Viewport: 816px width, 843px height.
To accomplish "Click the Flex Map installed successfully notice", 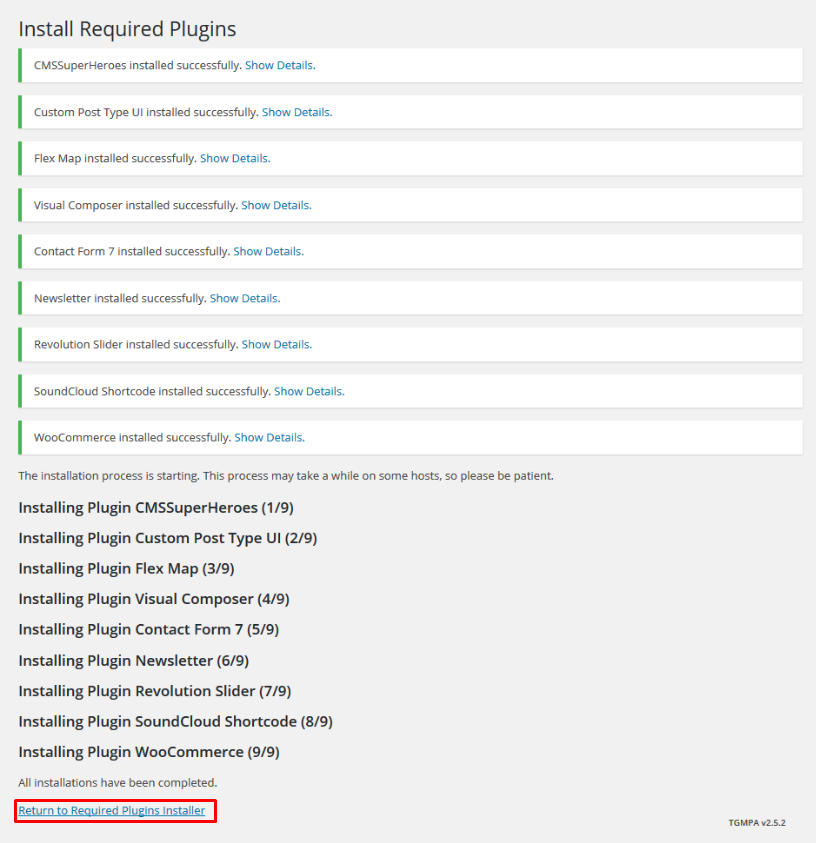I will click(x=411, y=159).
